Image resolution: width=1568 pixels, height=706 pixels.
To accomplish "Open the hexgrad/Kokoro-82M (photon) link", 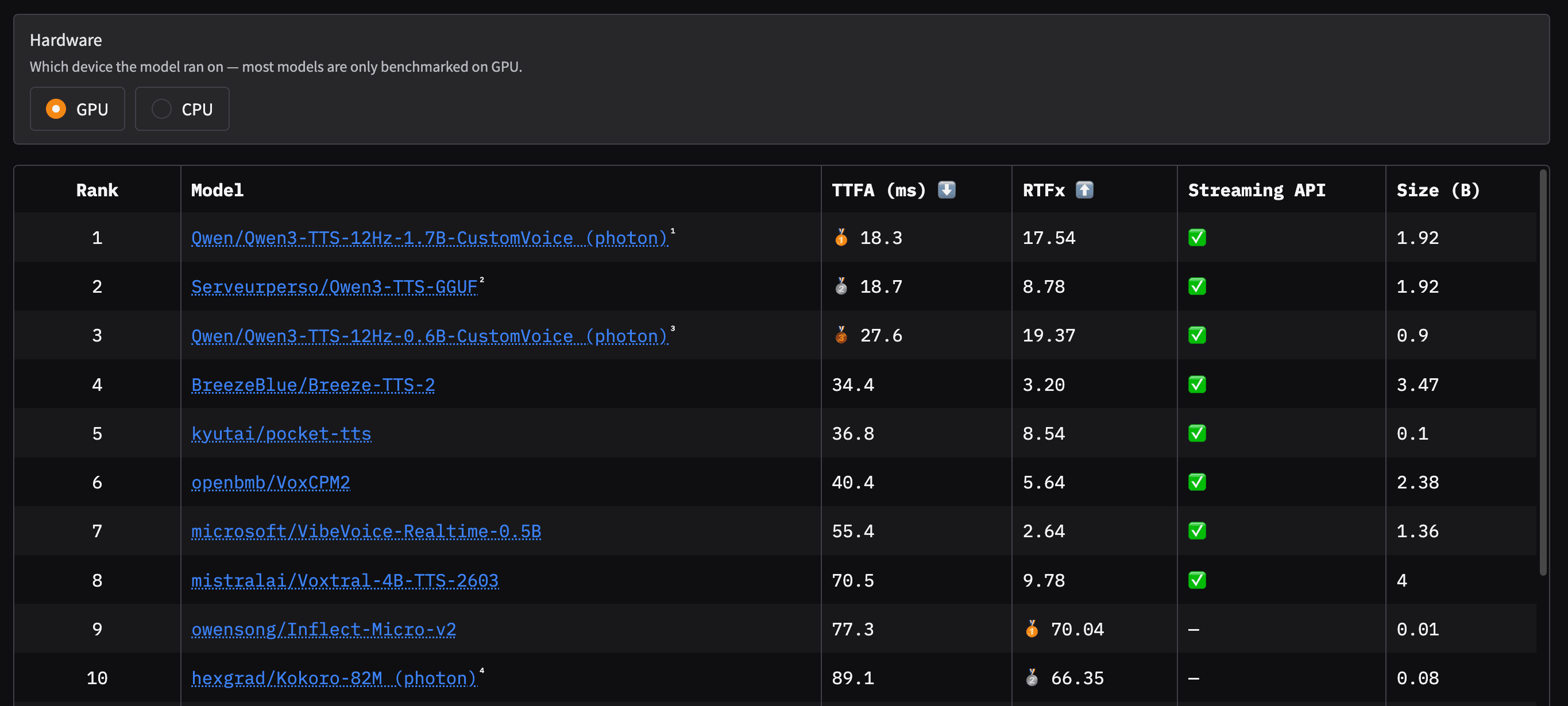I will (334, 678).
